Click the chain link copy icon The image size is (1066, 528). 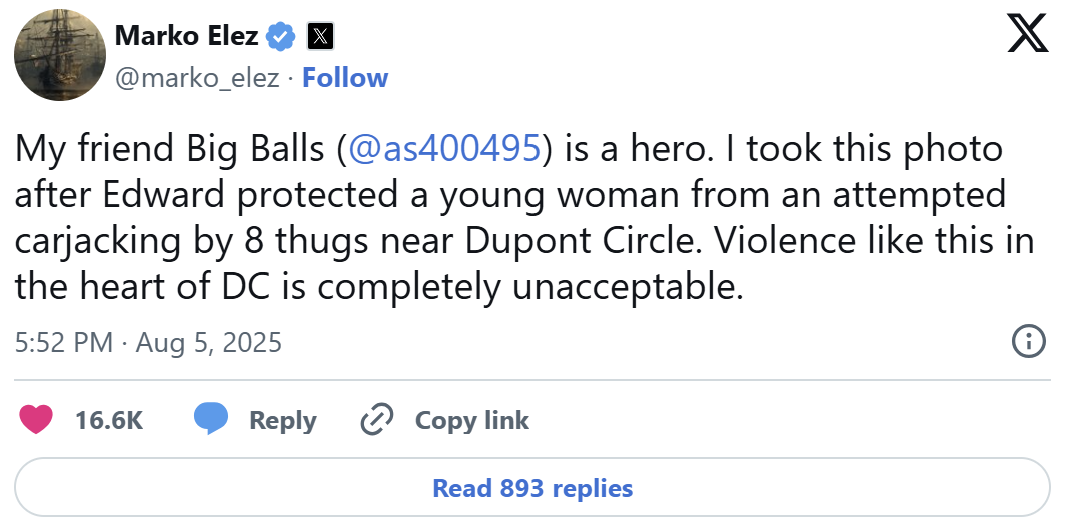(377, 420)
